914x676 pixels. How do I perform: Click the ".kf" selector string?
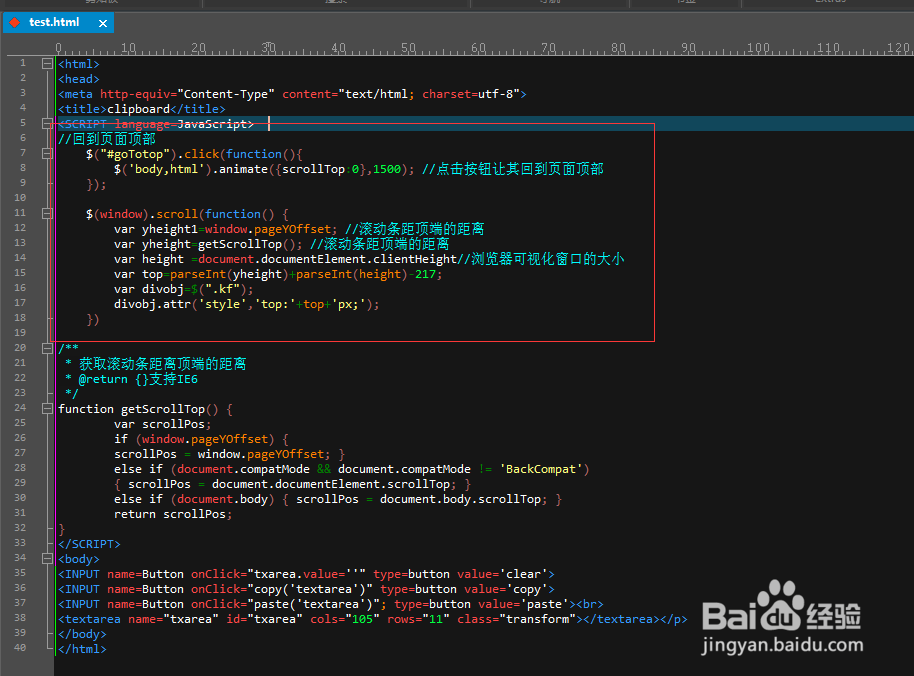coord(222,289)
